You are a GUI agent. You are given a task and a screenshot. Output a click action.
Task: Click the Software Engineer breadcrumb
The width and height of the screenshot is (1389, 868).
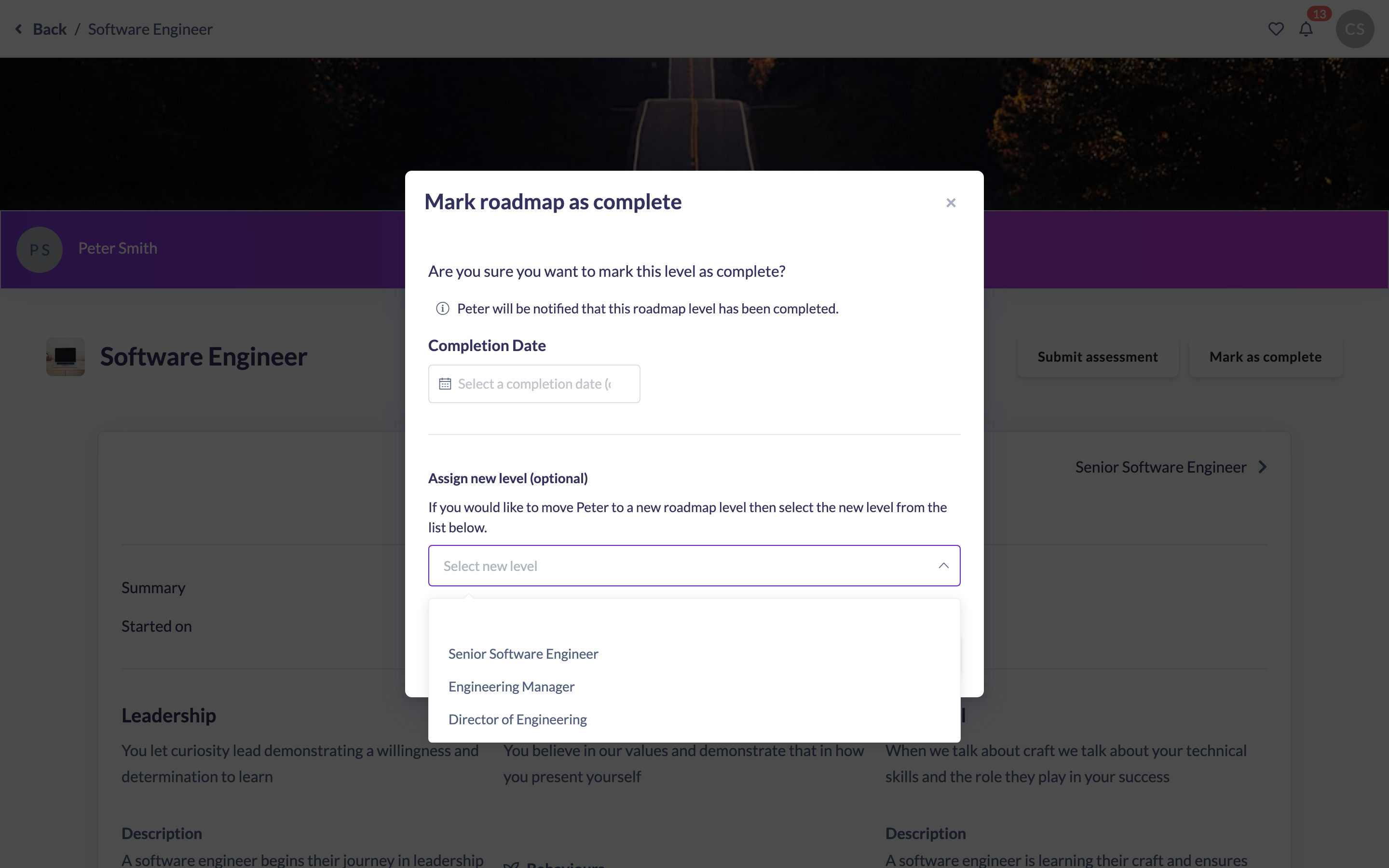pos(150,29)
